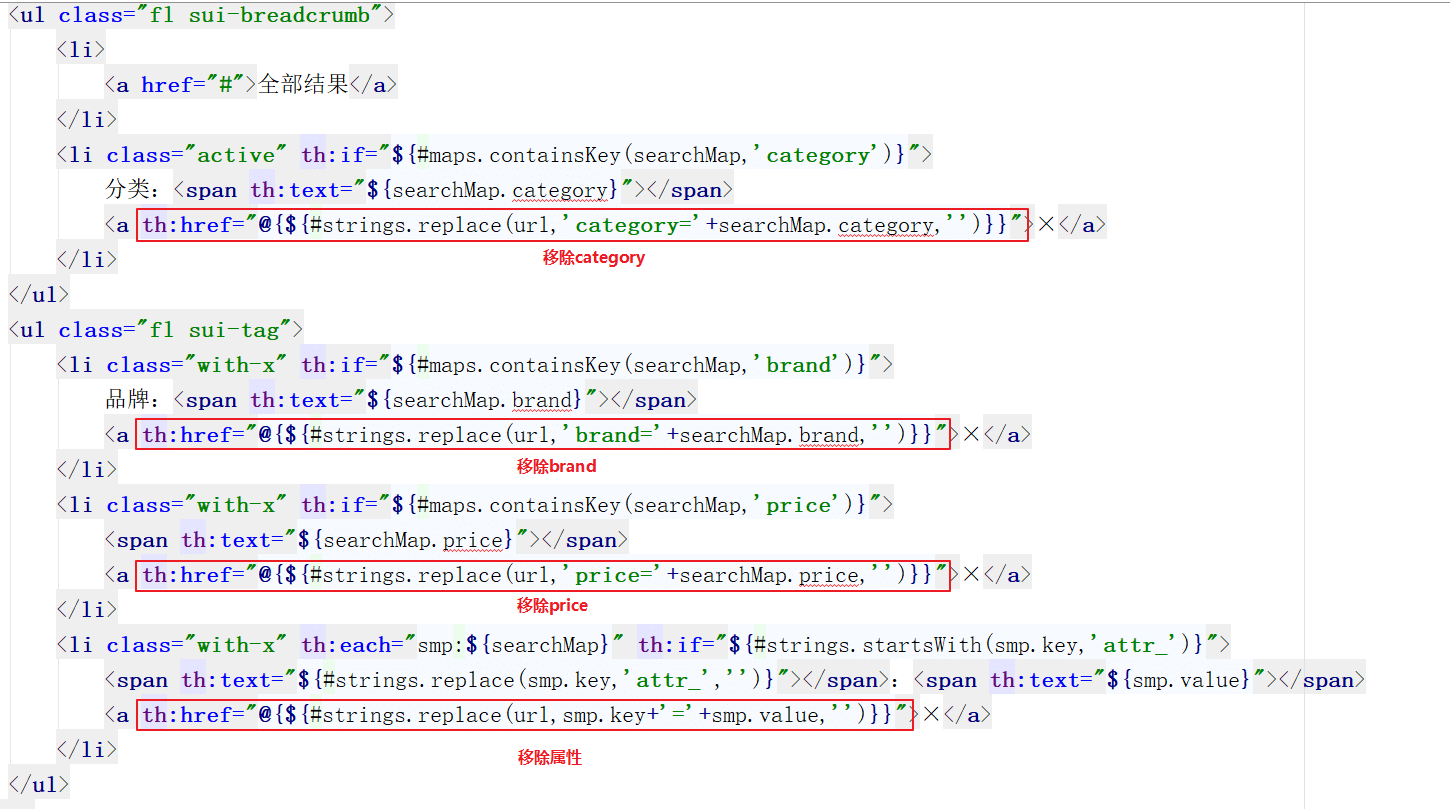Click the × in the brand removal anchor

970,435
